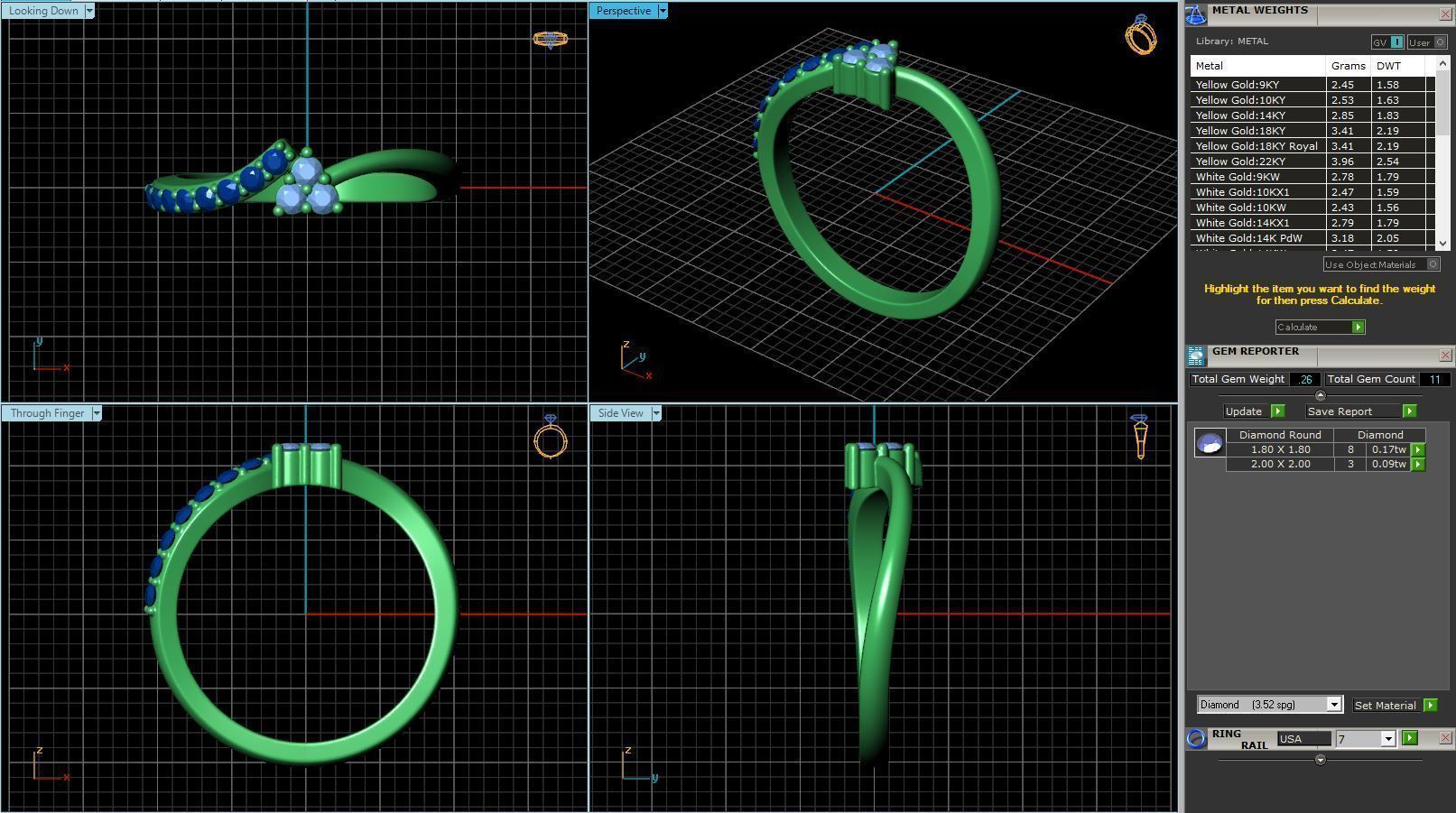Screen dimensions: 1456x813
Task: Click the USA ring standard field
Action: pyautogui.click(x=1304, y=739)
